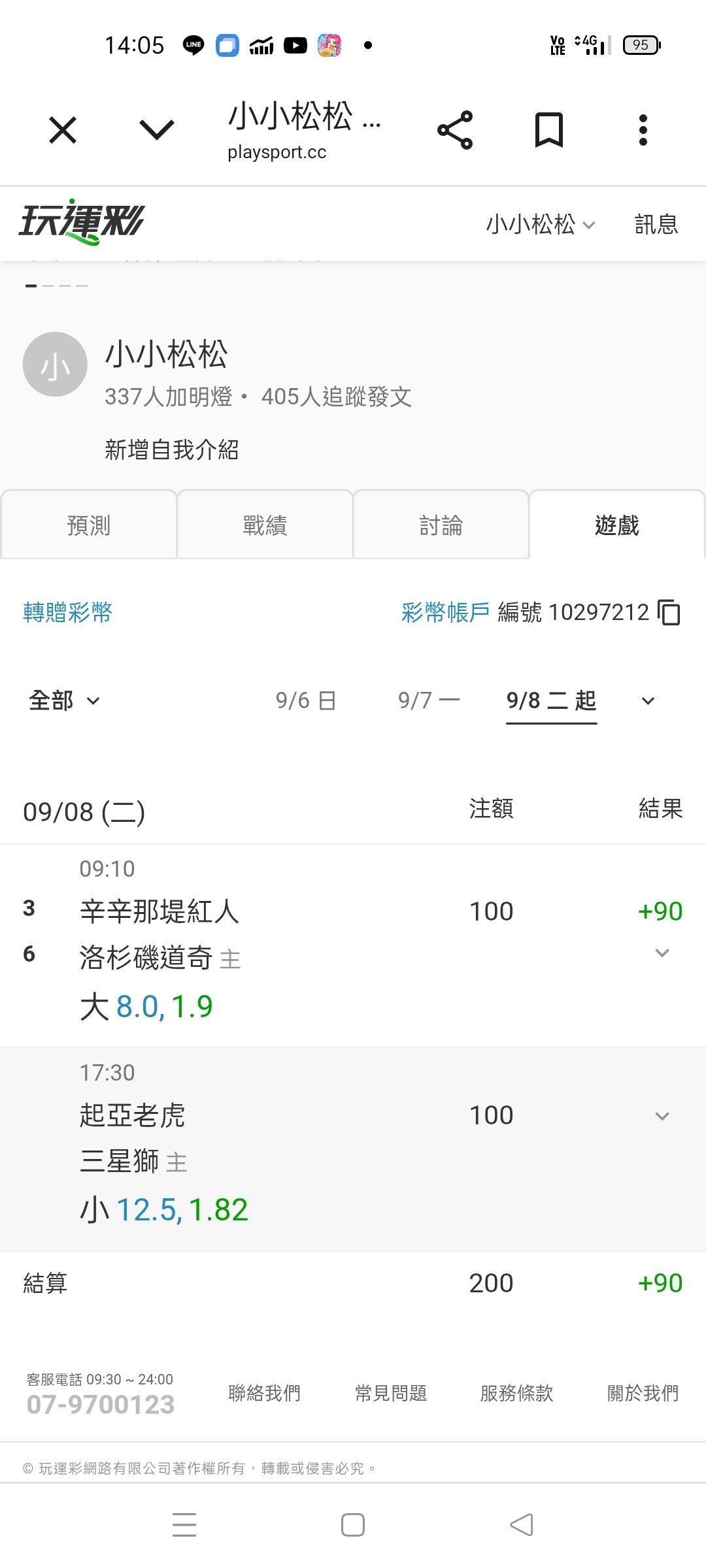
Task: Open the 小小松松 account dropdown
Action: pyautogui.click(x=541, y=224)
